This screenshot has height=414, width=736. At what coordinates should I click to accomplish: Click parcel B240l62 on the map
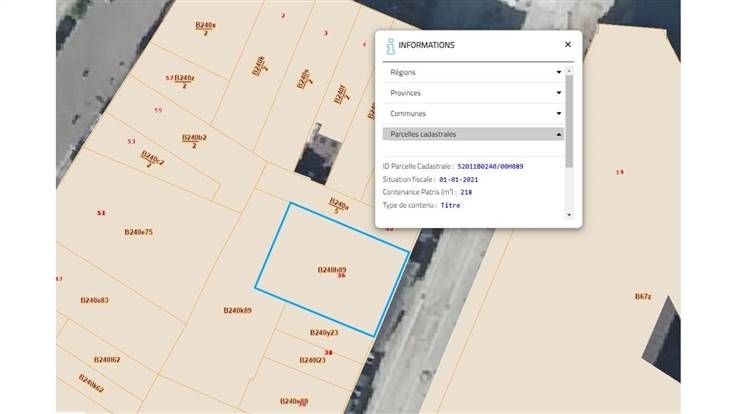point(106,359)
